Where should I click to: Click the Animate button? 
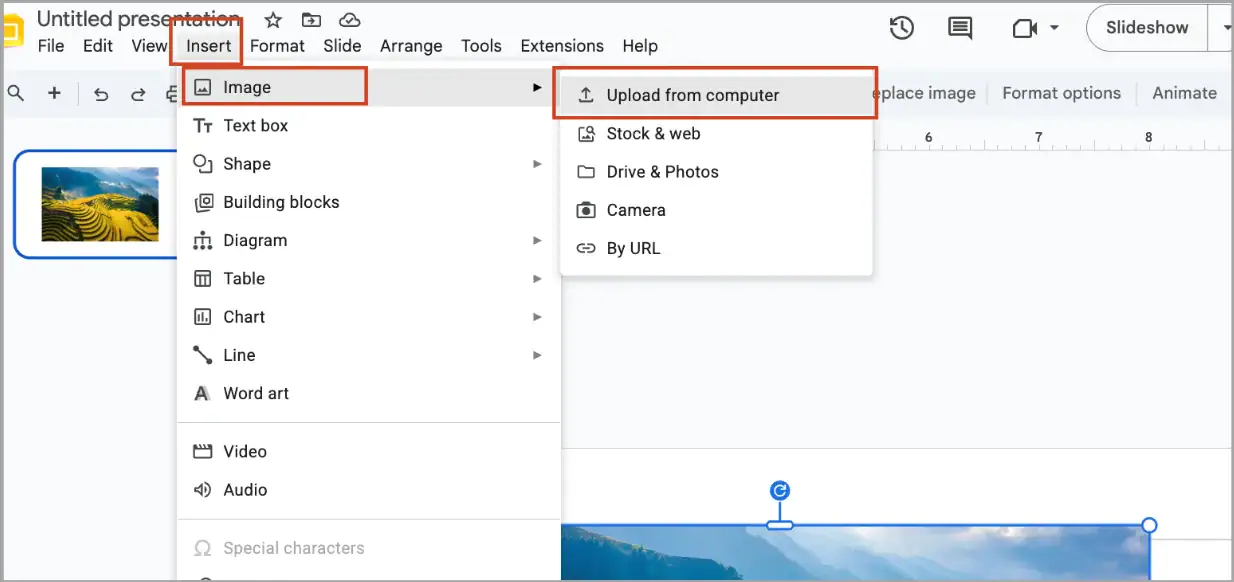coord(1185,93)
